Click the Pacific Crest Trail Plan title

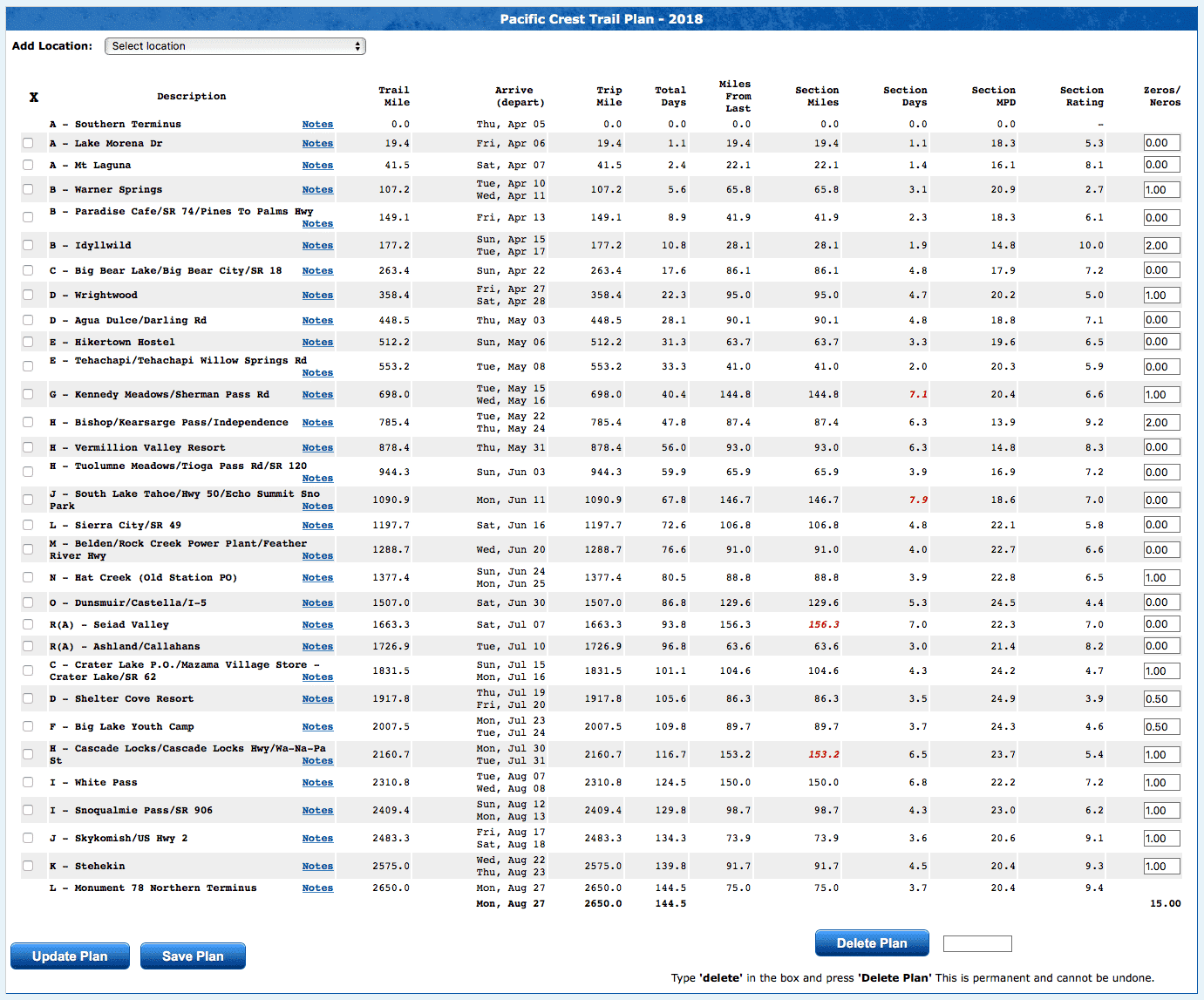click(602, 18)
